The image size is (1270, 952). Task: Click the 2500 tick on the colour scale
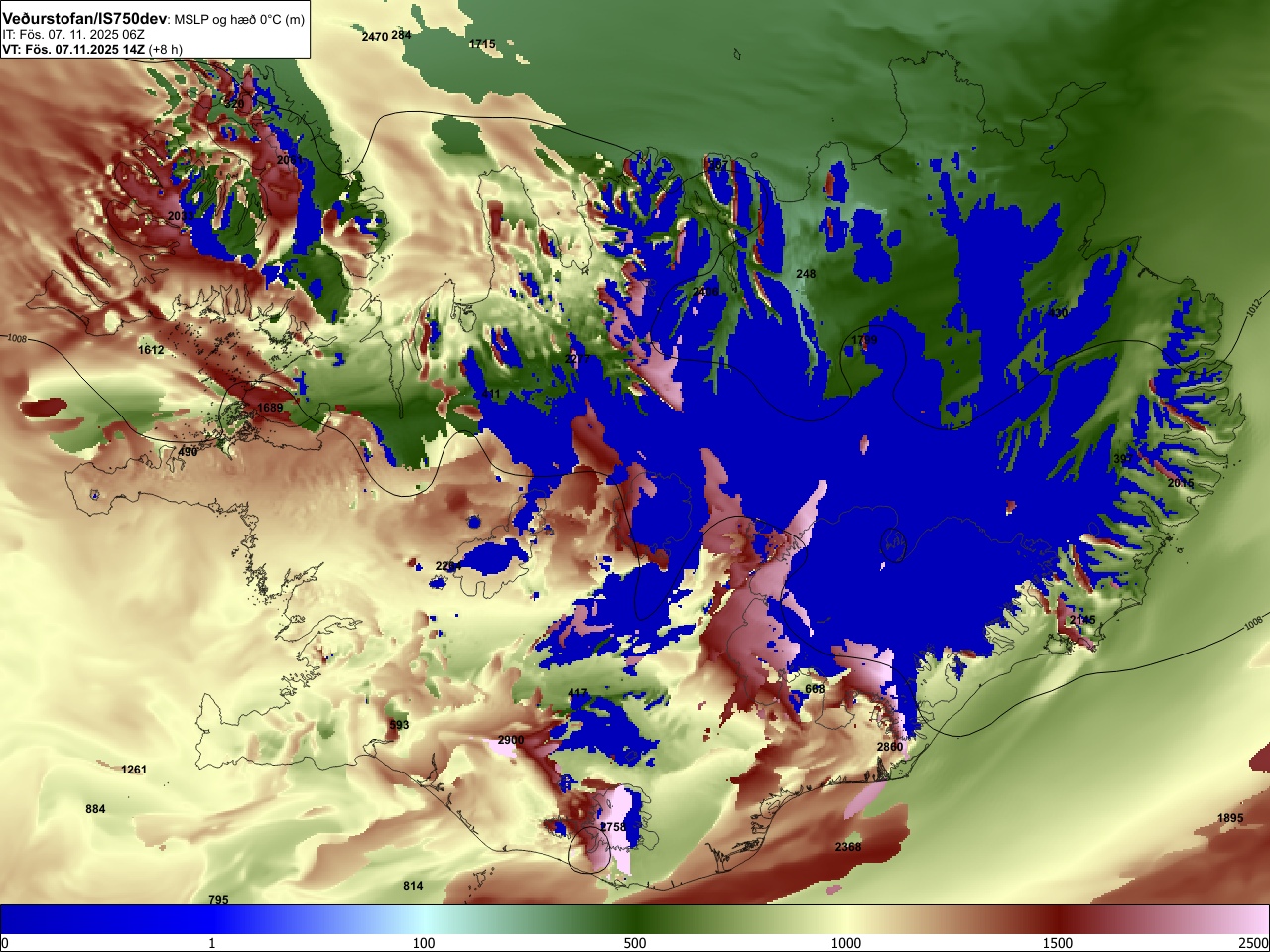pos(1253,943)
